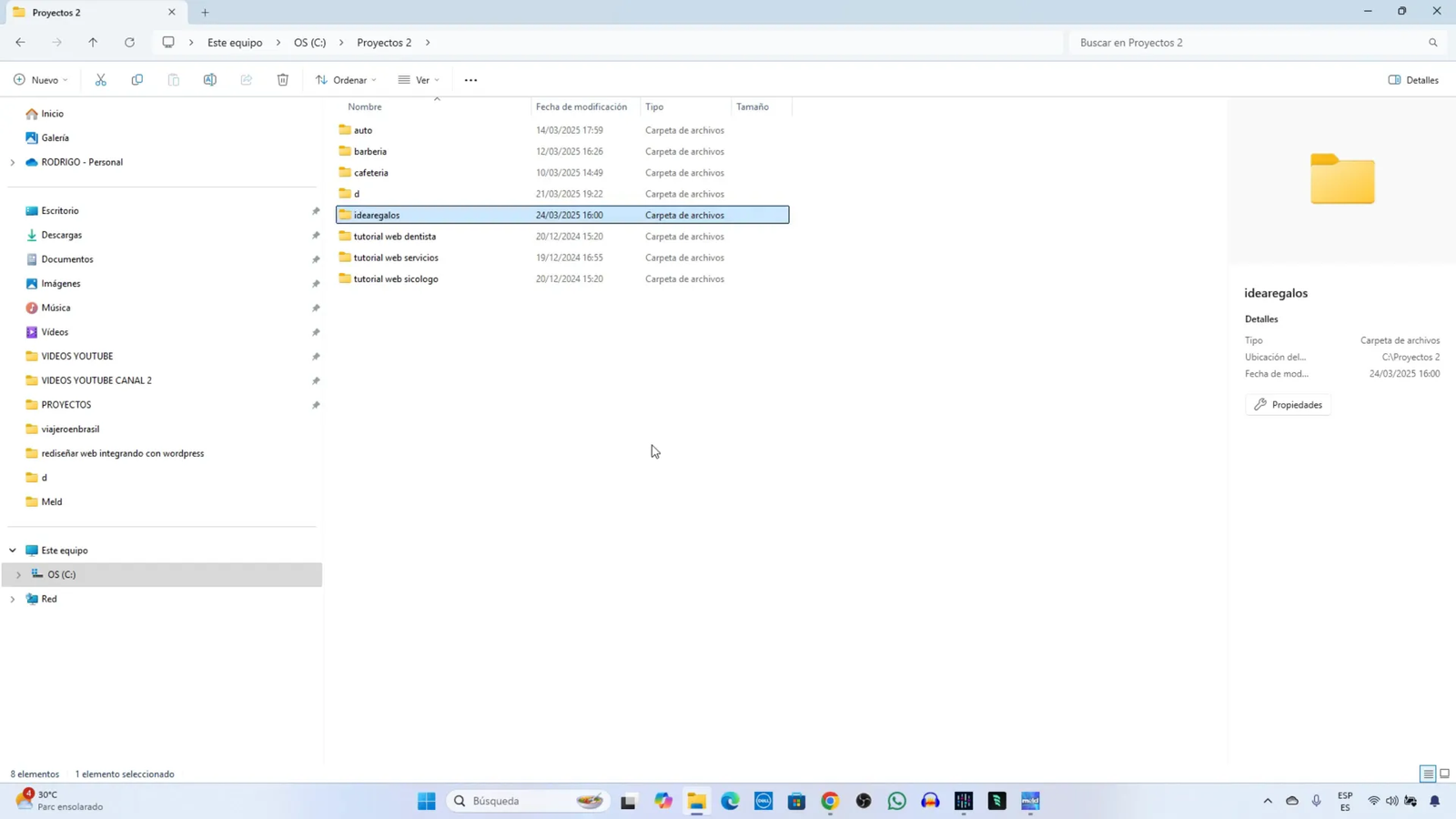Viewport: 1456px width, 819px height.
Task: Collapse the Este equipo tree node
Action: 13,551
